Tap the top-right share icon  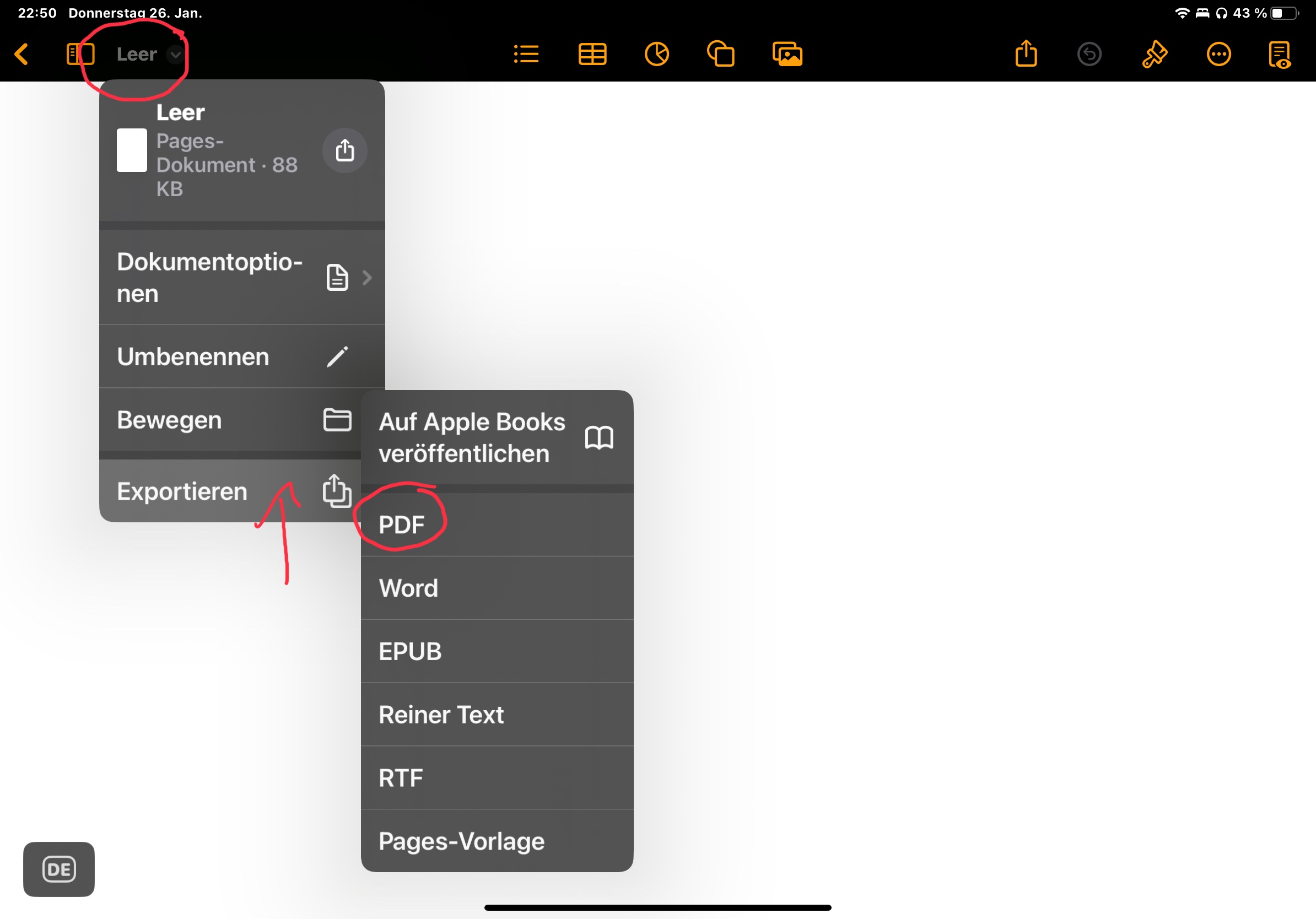pyautogui.click(x=1026, y=55)
